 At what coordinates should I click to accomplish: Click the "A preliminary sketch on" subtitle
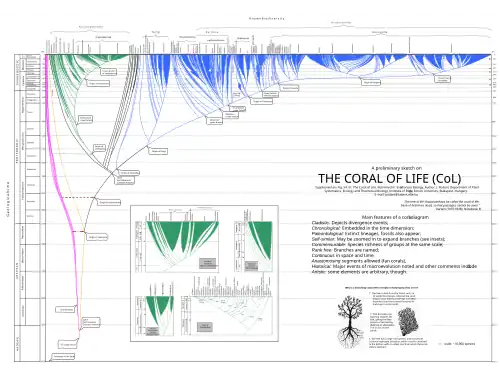pyautogui.click(x=396, y=168)
